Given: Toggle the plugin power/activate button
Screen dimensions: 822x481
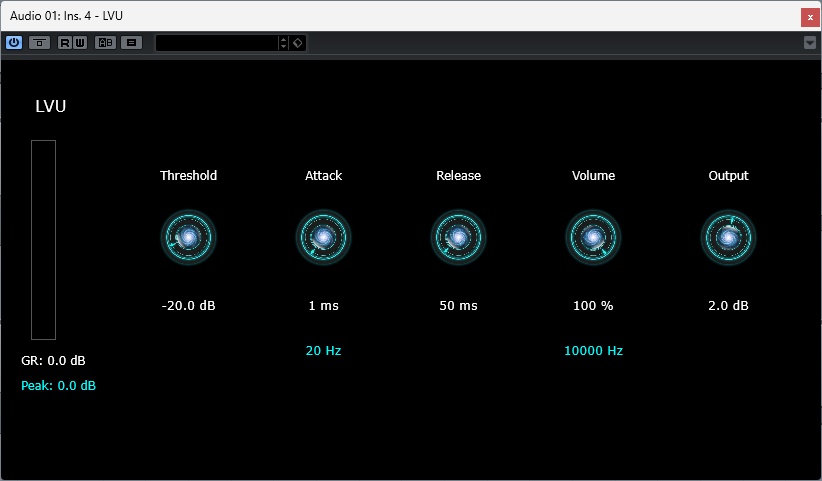Looking at the screenshot, I should [x=14, y=42].
